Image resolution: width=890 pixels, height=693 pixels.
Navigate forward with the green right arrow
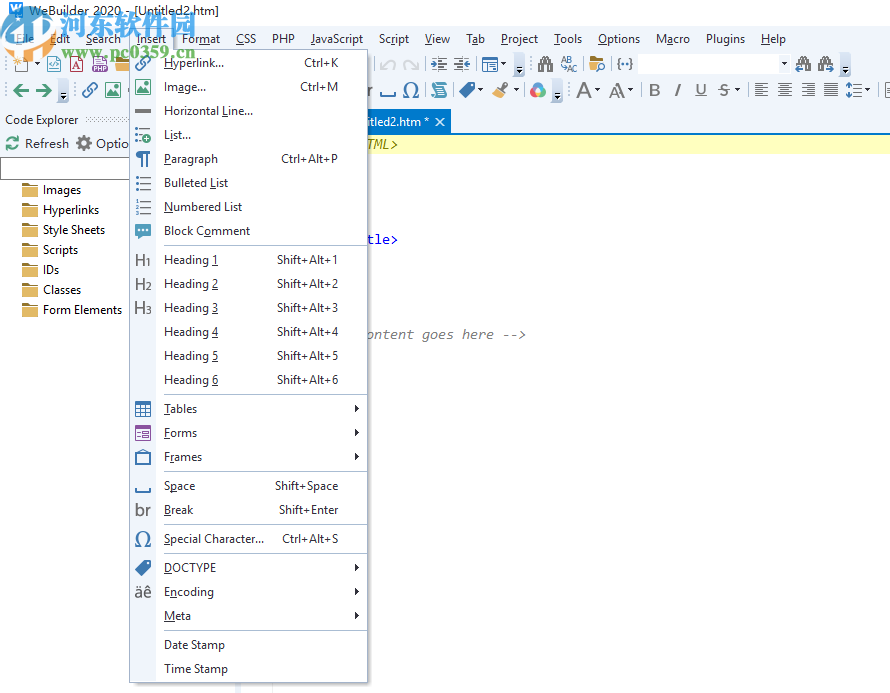coord(44,90)
